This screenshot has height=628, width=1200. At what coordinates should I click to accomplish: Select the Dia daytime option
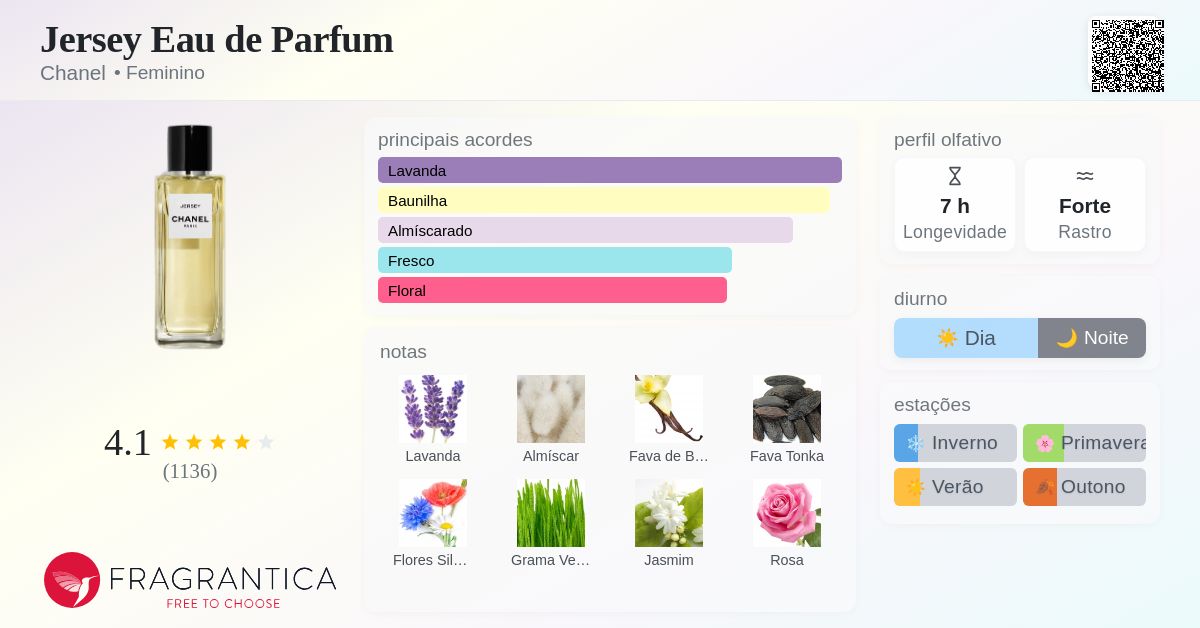966,338
